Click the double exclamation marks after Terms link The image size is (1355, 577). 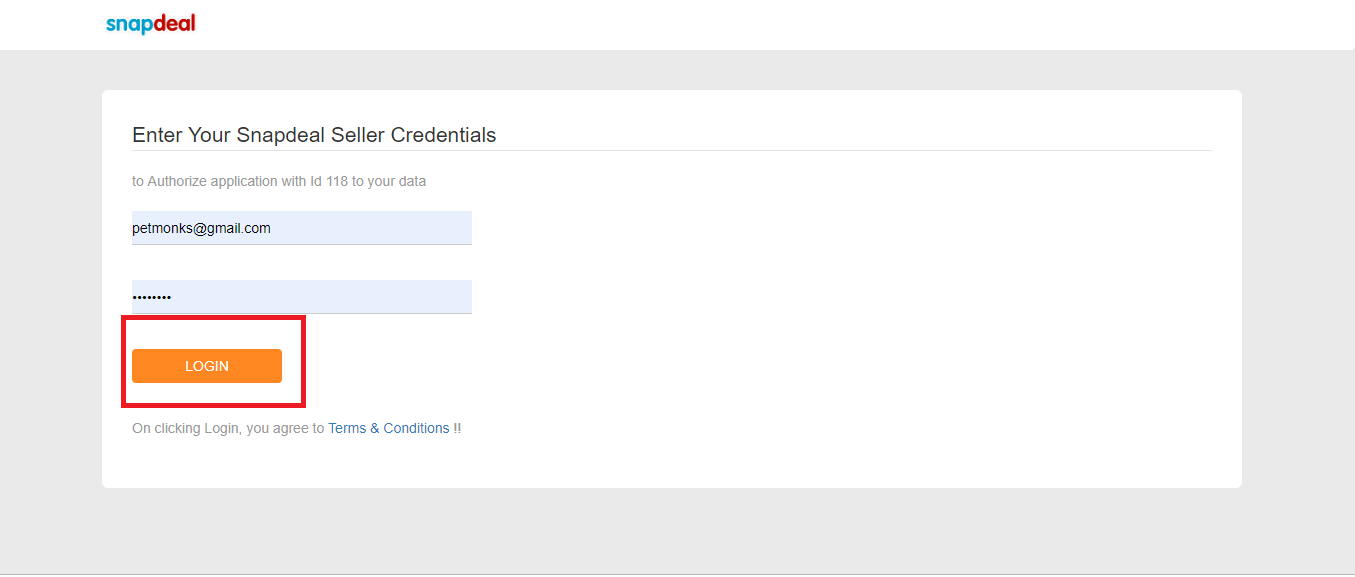[457, 428]
